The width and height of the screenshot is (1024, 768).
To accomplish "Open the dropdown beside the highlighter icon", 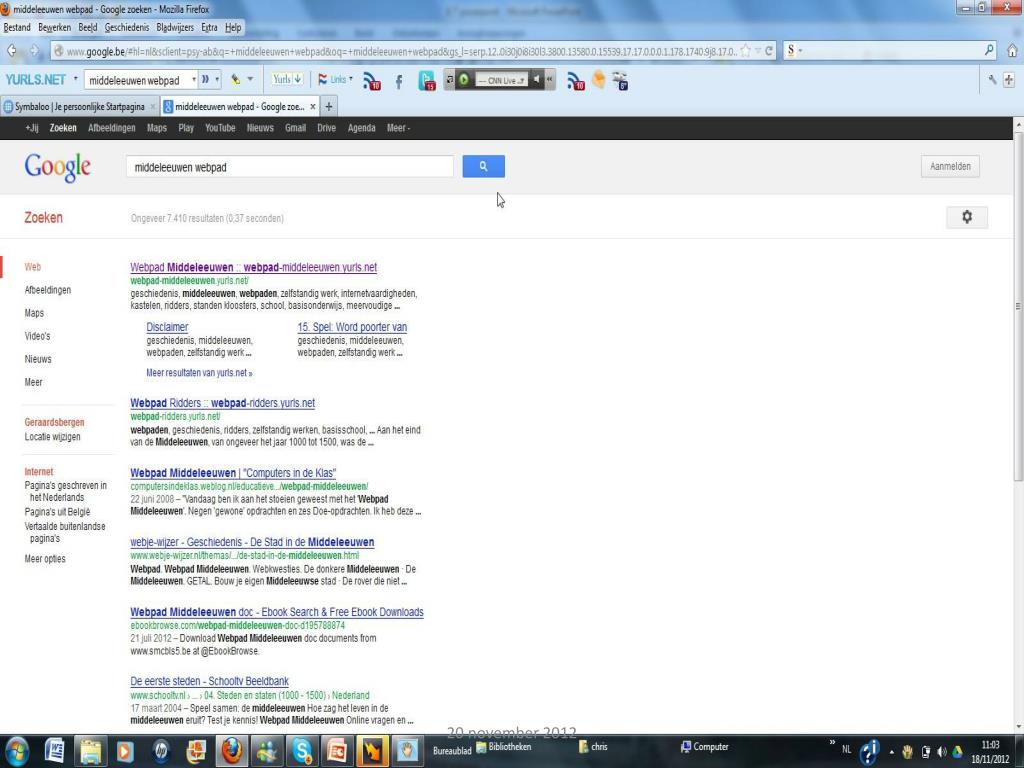I will point(250,79).
